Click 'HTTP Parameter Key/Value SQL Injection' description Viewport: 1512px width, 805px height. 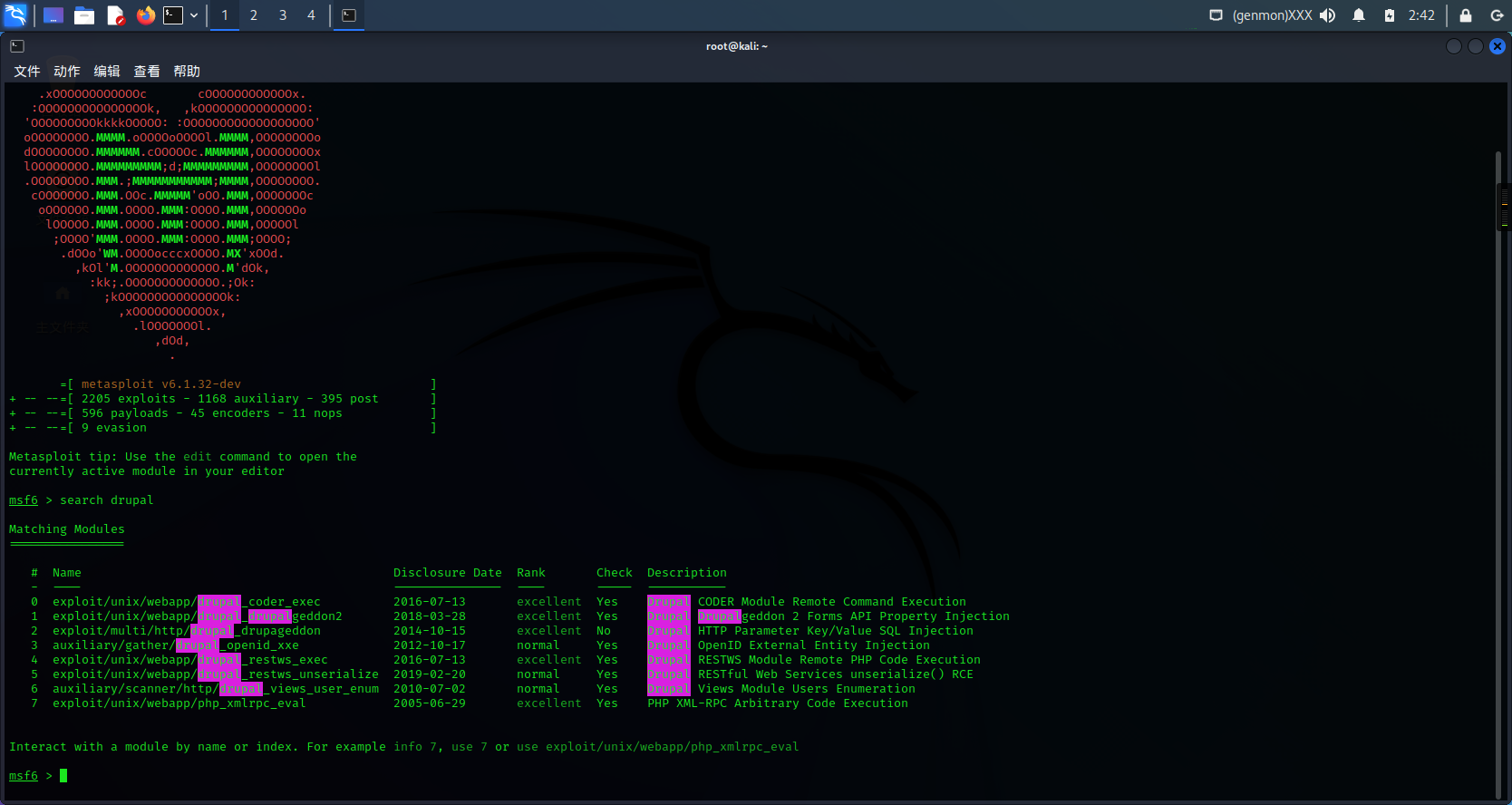point(836,631)
